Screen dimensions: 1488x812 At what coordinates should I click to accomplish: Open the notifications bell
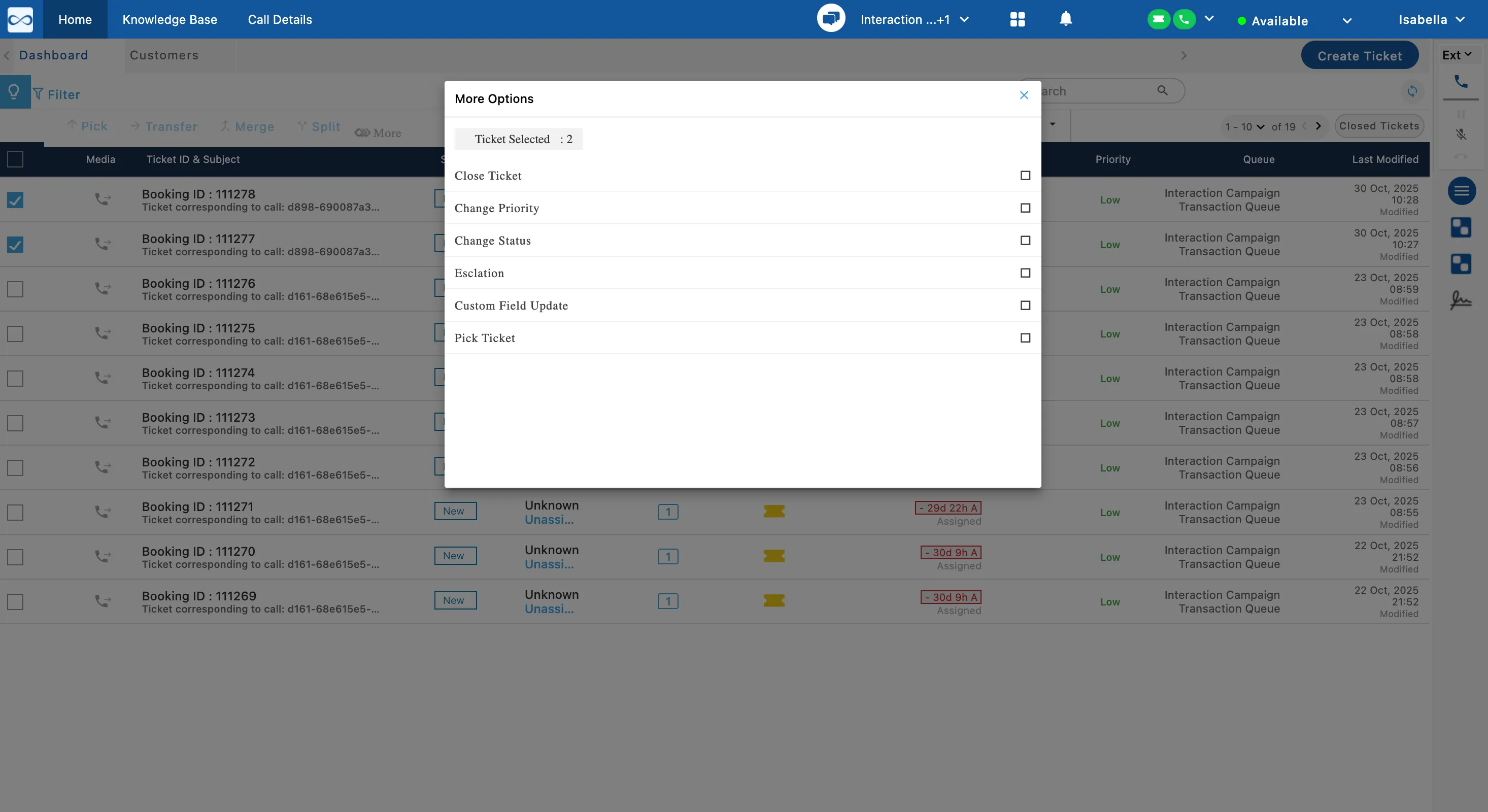[x=1066, y=19]
